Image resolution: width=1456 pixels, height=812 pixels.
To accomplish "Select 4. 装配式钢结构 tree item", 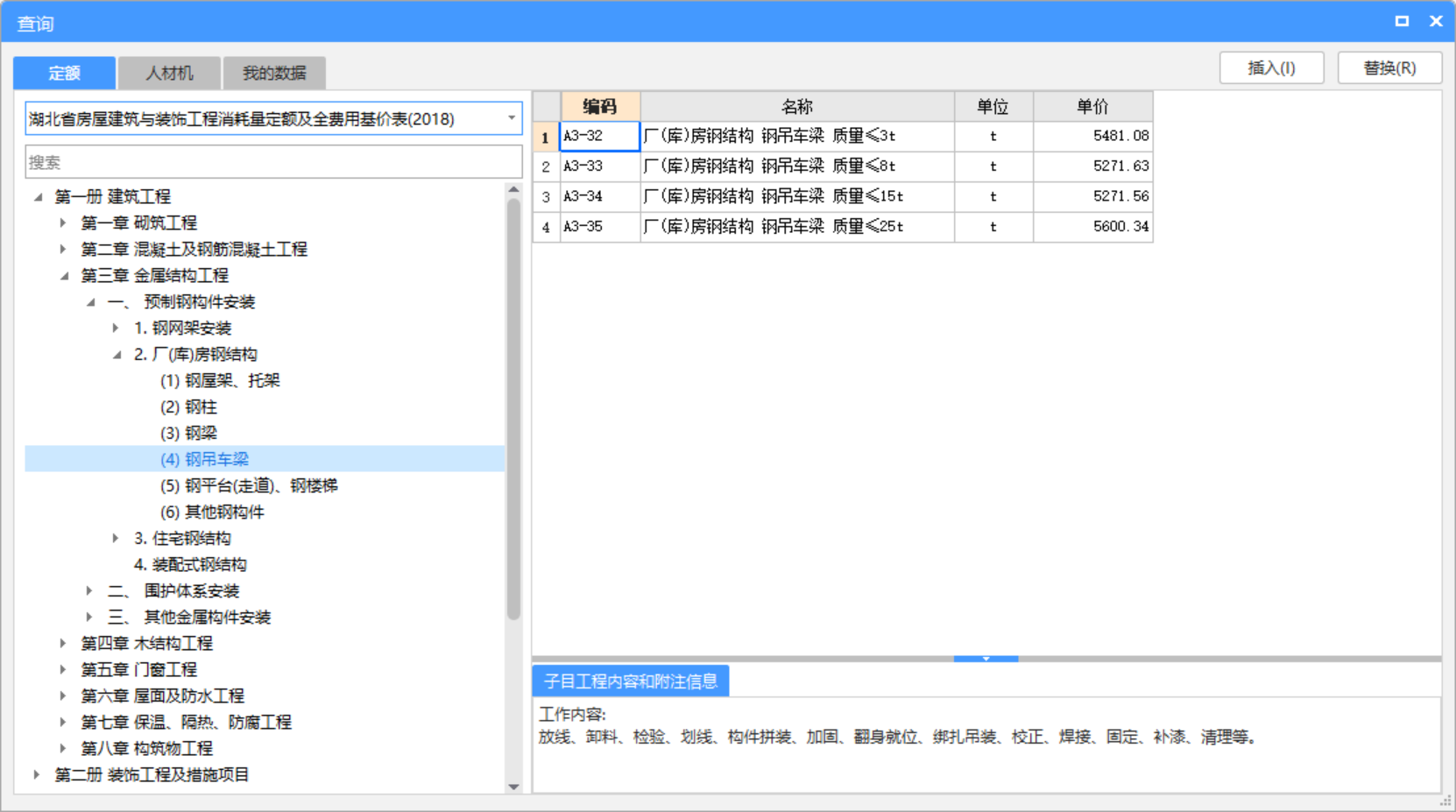I will tap(190, 565).
